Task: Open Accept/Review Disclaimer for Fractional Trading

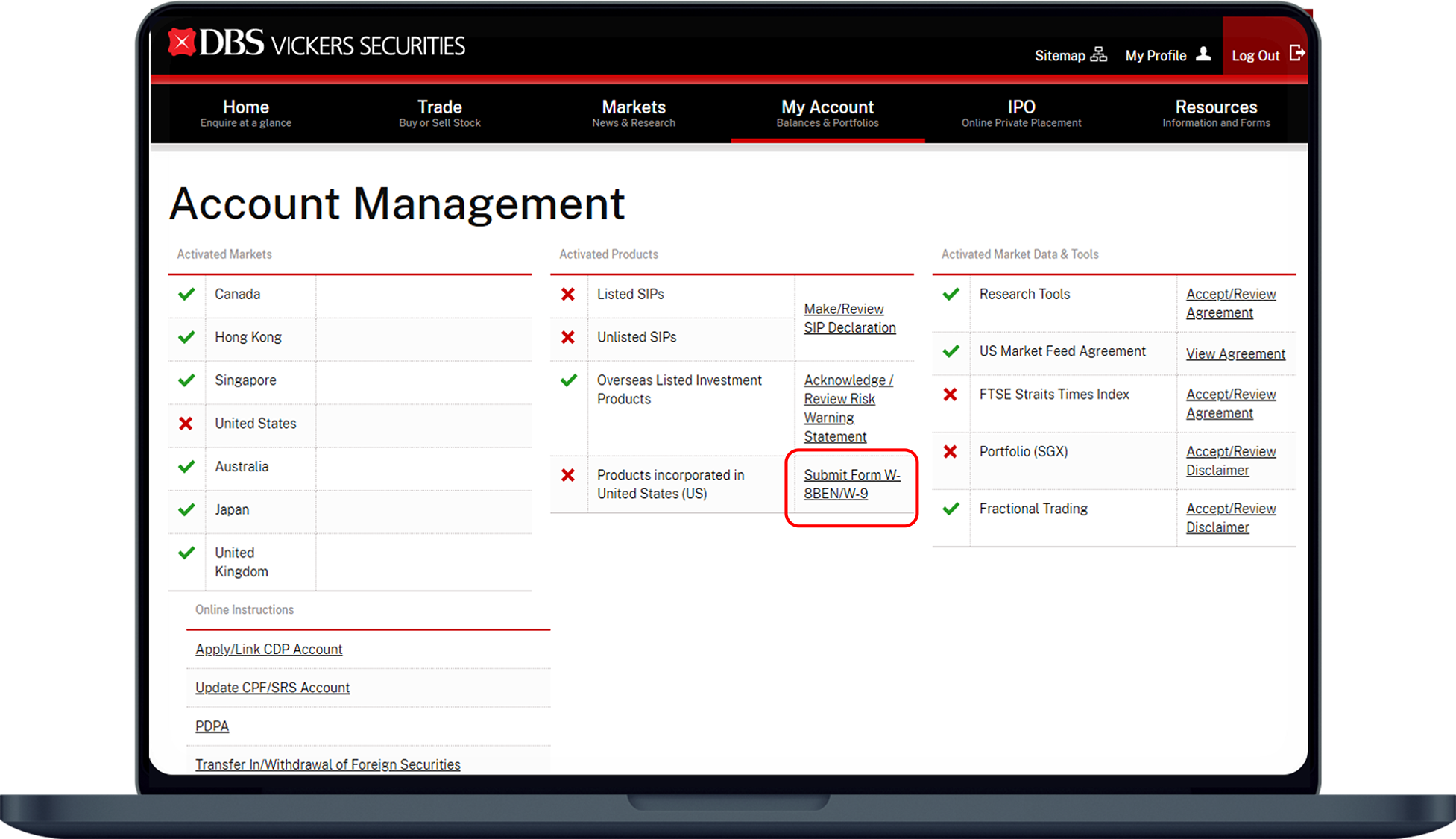Action: pyautogui.click(x=1231, y=518)
